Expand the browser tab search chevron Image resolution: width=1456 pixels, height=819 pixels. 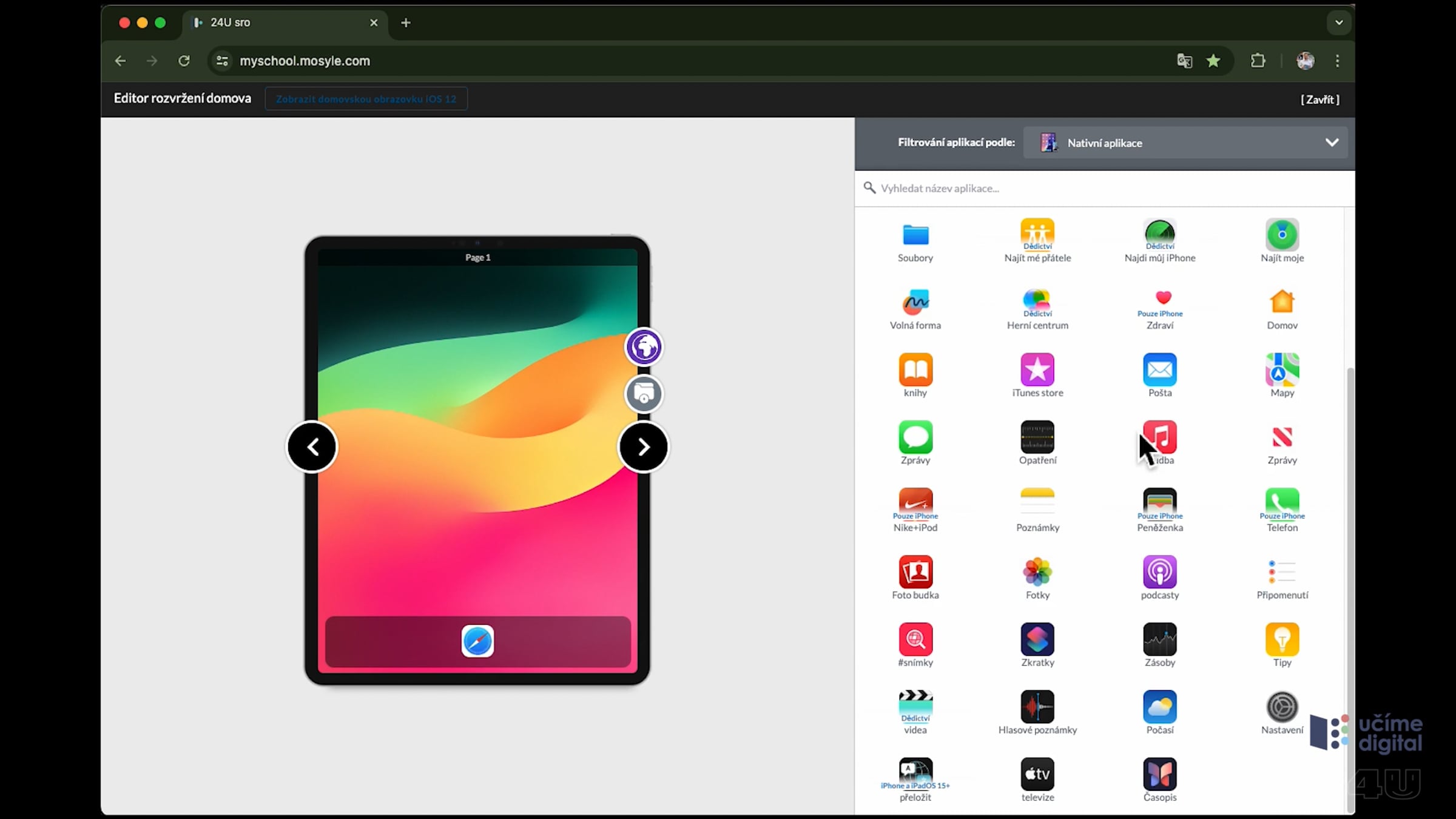[x=1339, y=22]
